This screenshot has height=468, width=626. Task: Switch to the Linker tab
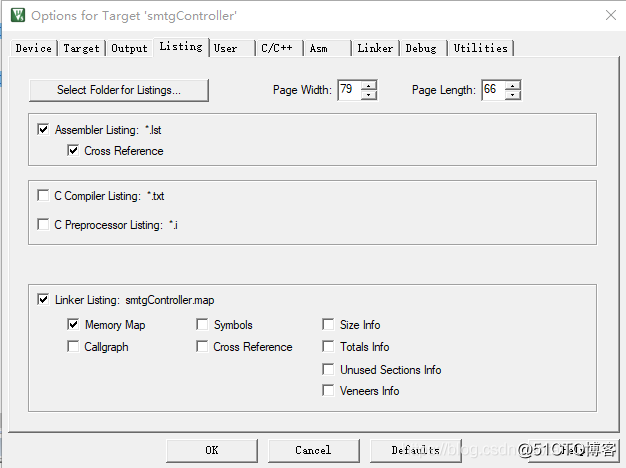click(x=375, y=48)
